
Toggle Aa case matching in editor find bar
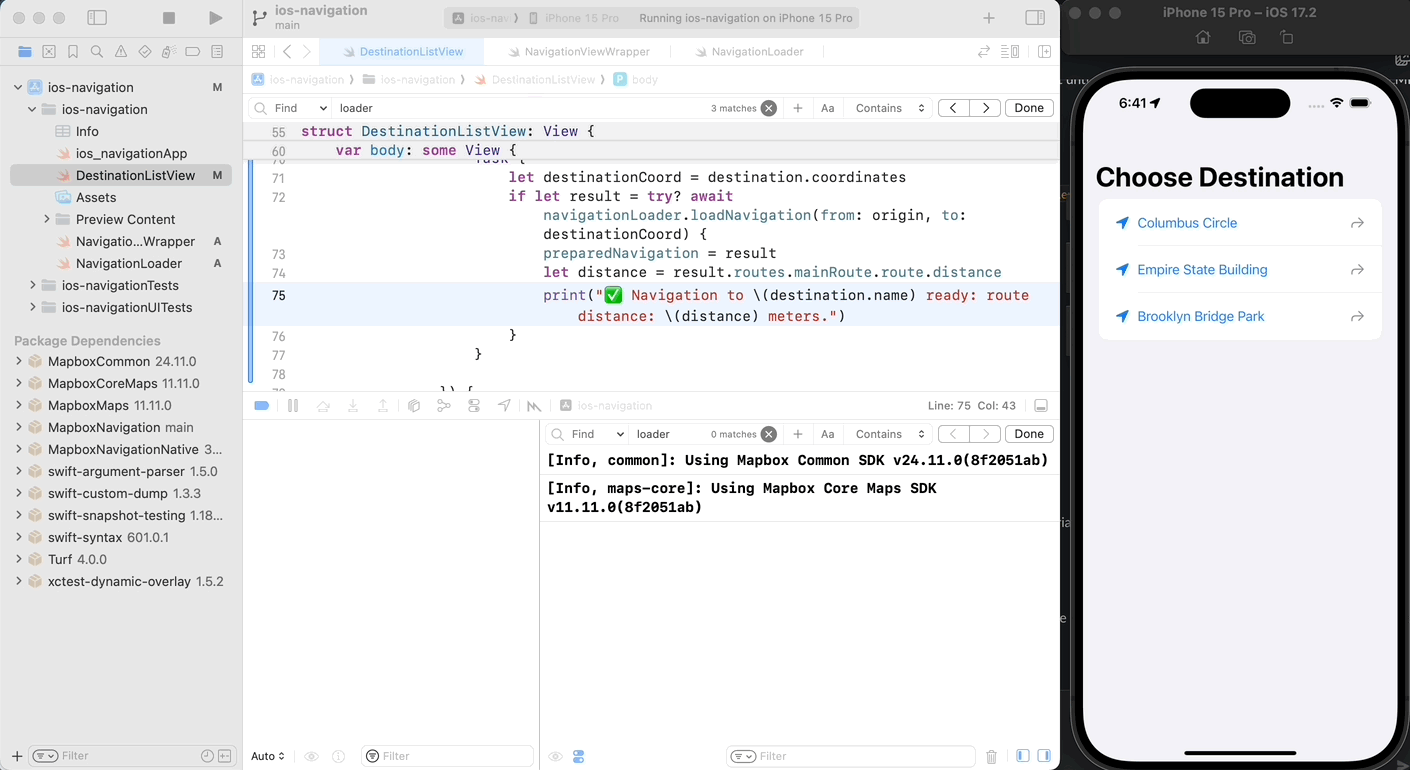[x=827, y=108]
